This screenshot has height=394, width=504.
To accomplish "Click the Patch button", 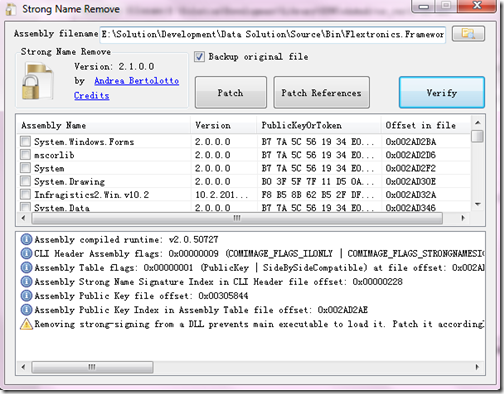I will coord(231,93).
